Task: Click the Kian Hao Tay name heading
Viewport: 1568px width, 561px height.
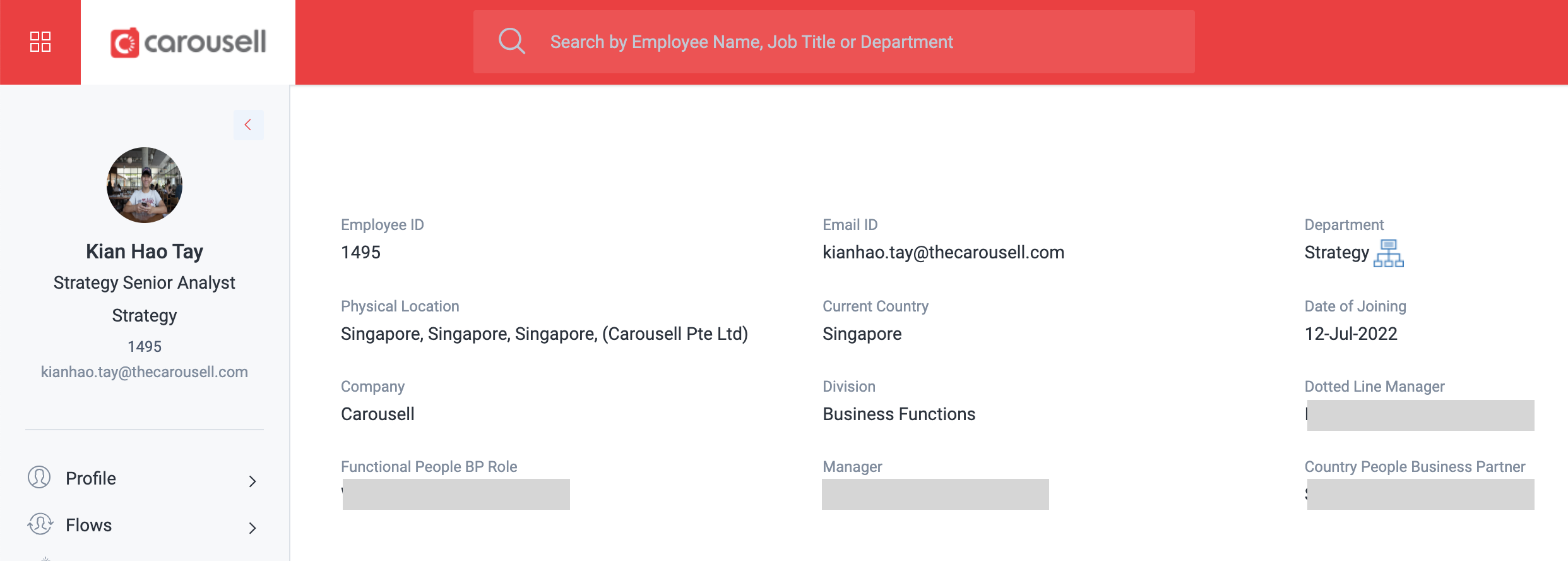Action: [x=145, y=251]
